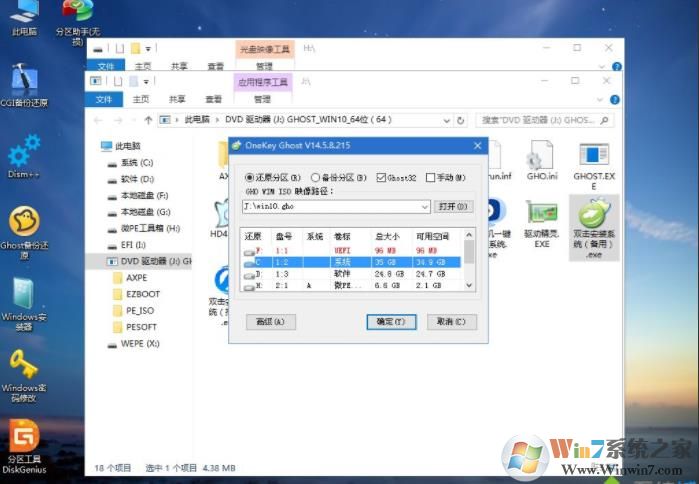Select EFI (I:) in navigation tree
The image size is (699, 484).
[127, 245]
